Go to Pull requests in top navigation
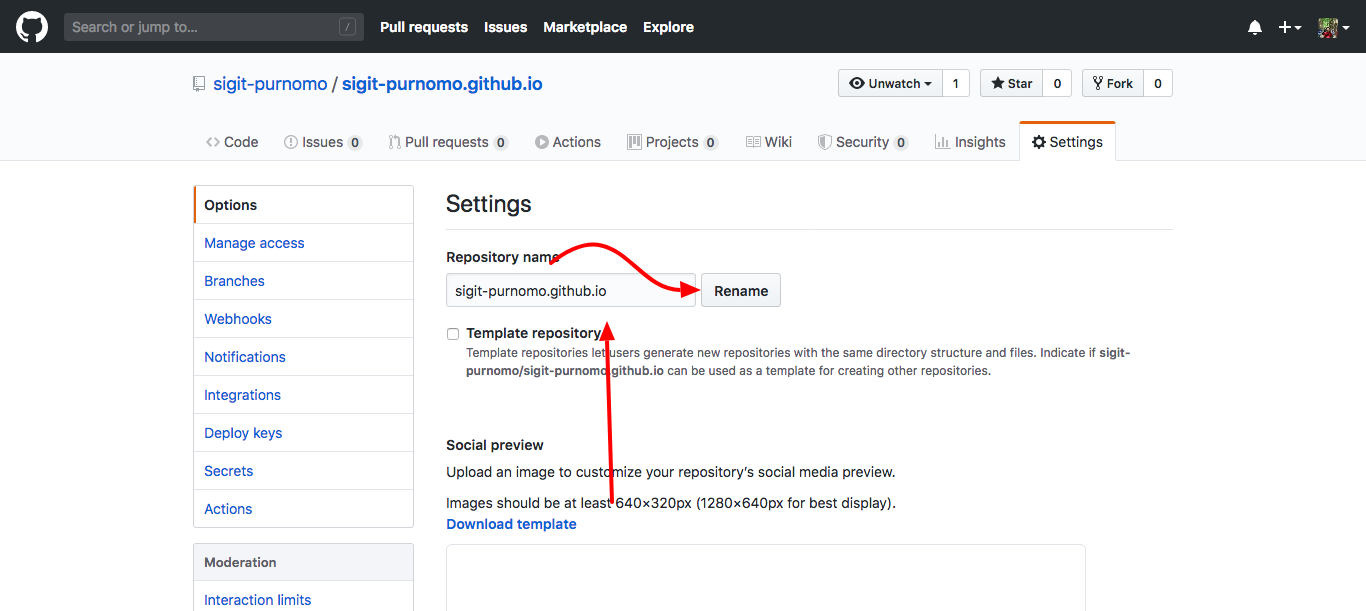The width and height of the screenshot is (1366, 611). [424, 27]
